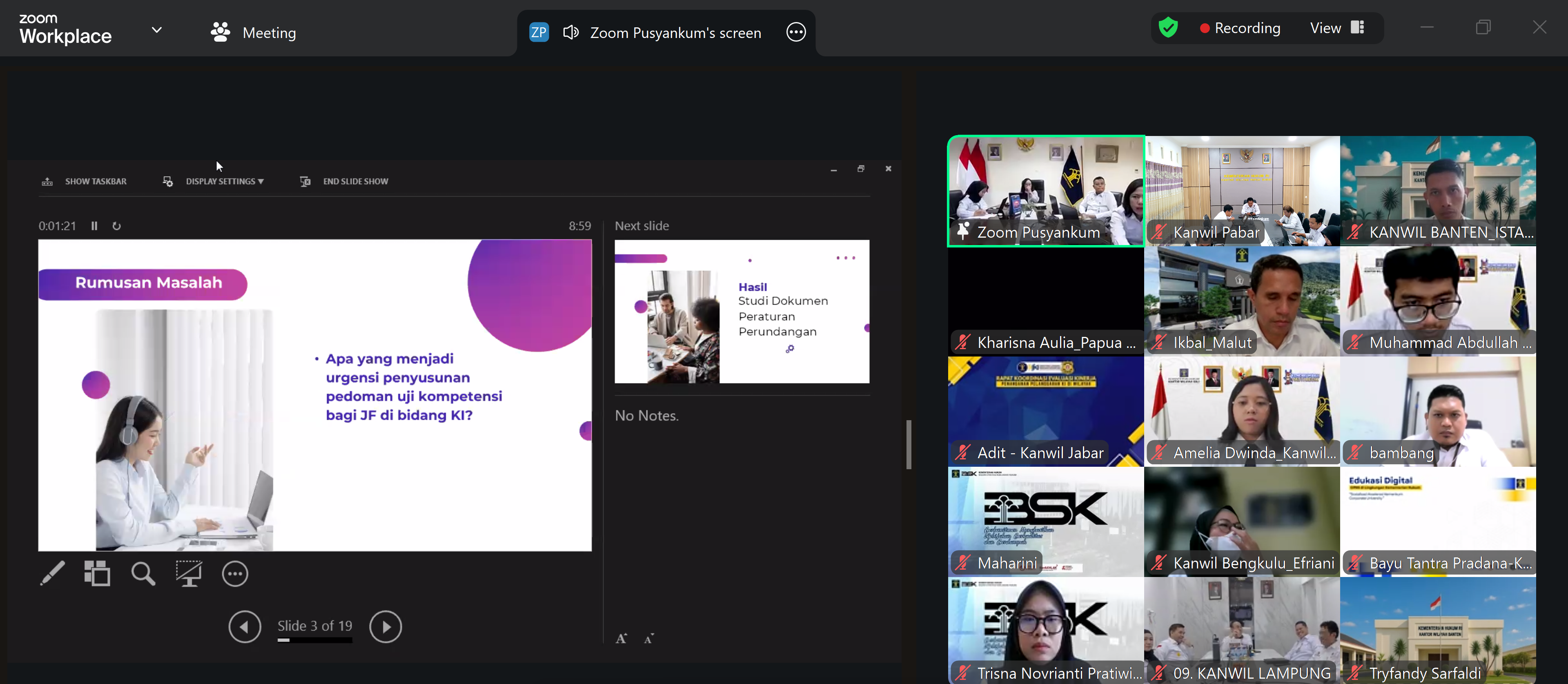Pause the presenter view timer
Image resolution: width=1568 pixels, height=684 pixels.
click(95, 226)
